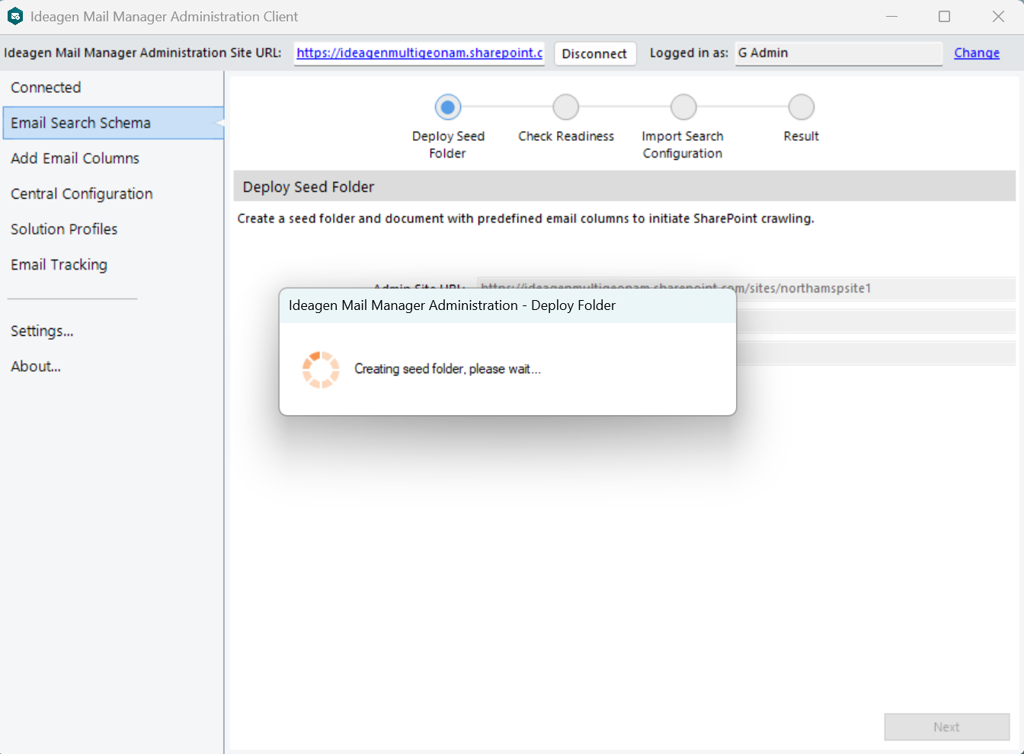This screenshot has width=1024, height=754.
Task: Maximize the Administration Client window
Action: [x=944, y=16]
